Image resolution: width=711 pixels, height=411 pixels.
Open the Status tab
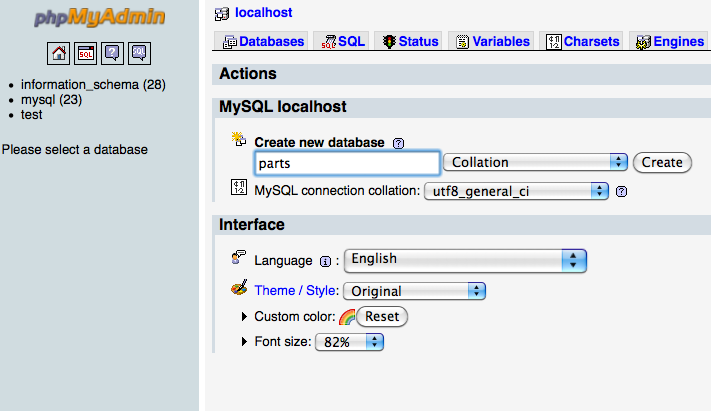coord(410,41)
